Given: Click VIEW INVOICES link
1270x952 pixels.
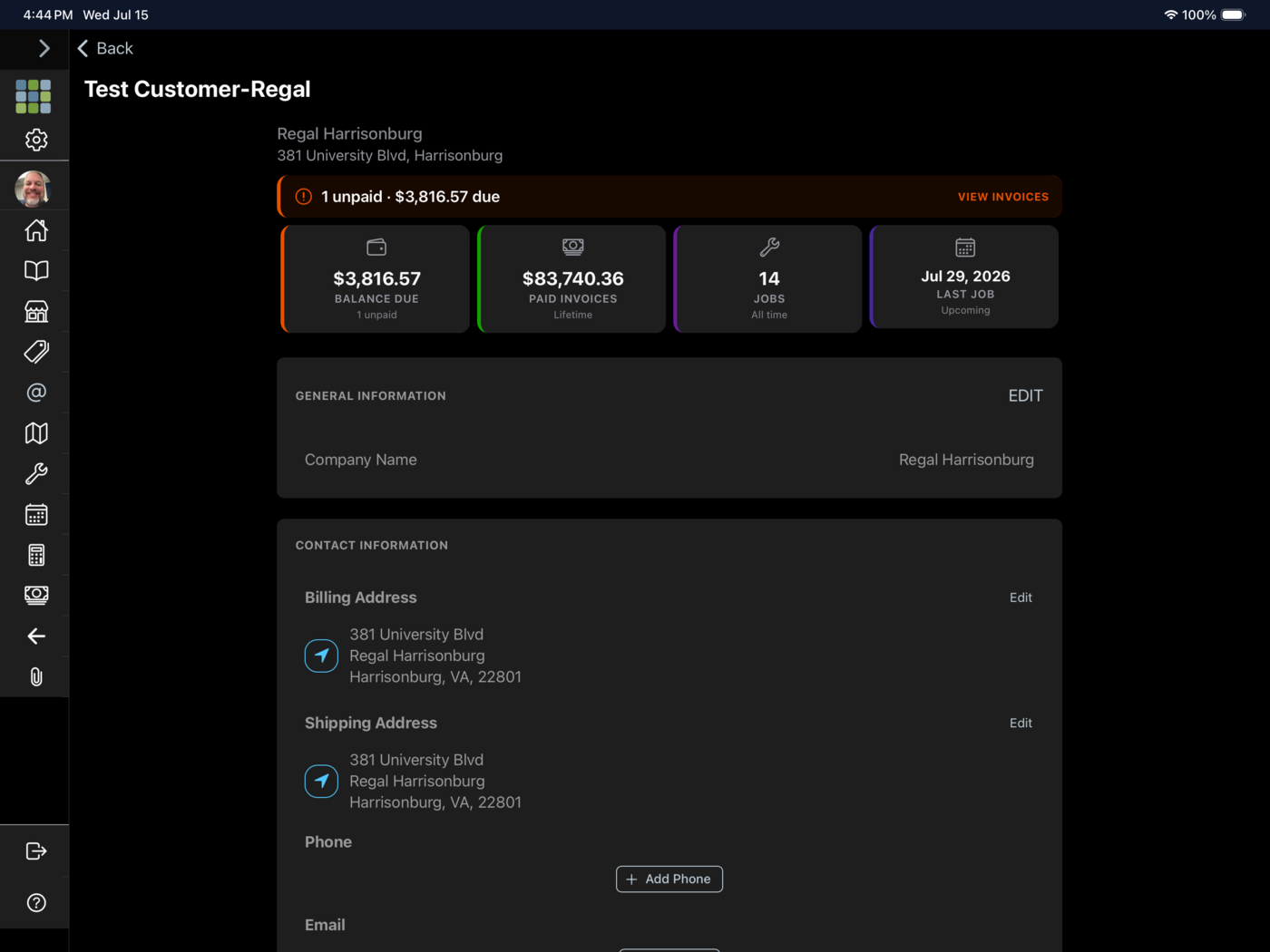Looking at the screenshot, I should [1003, 197].
